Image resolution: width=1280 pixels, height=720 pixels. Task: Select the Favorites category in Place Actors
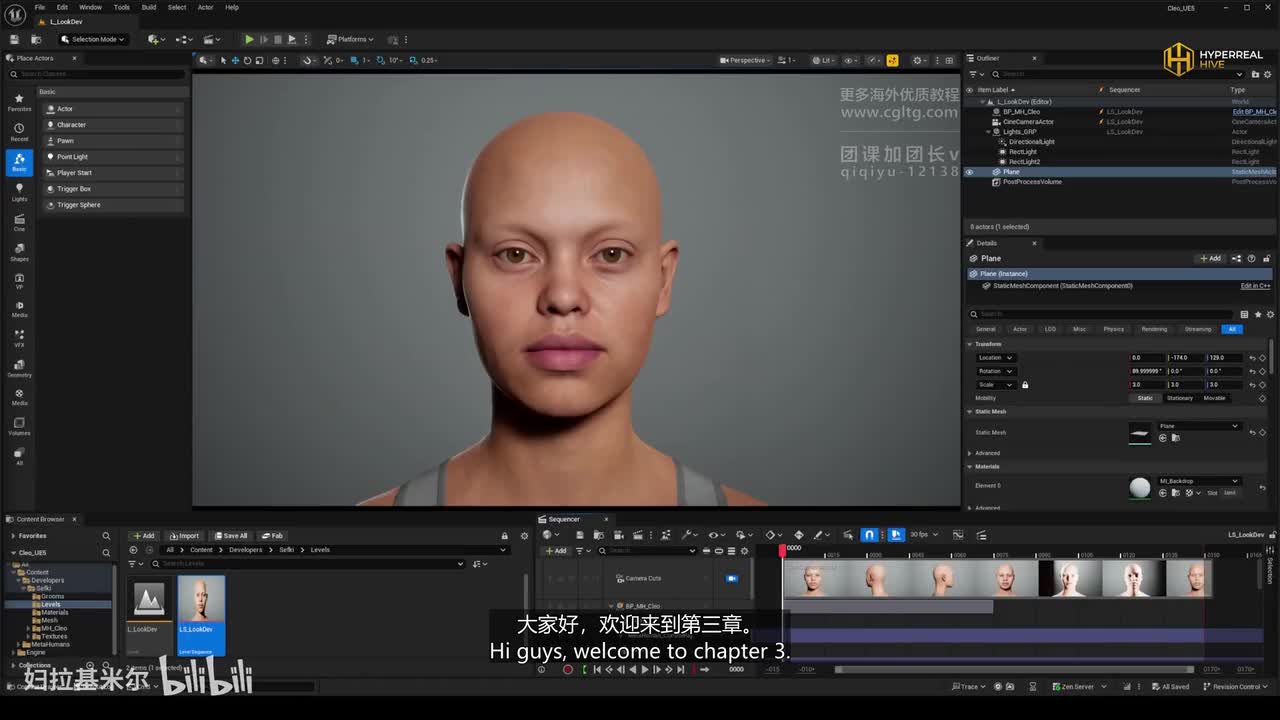[19, 103]
